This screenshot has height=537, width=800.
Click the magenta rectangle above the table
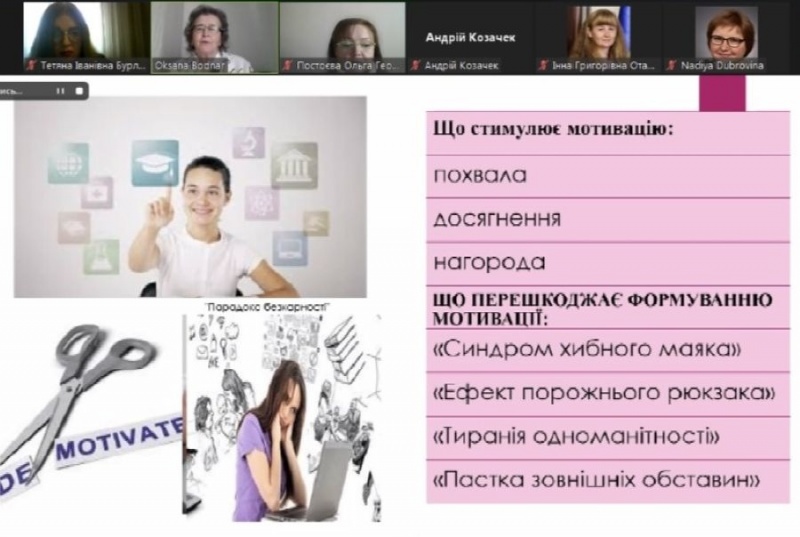[x=722, y=93]
